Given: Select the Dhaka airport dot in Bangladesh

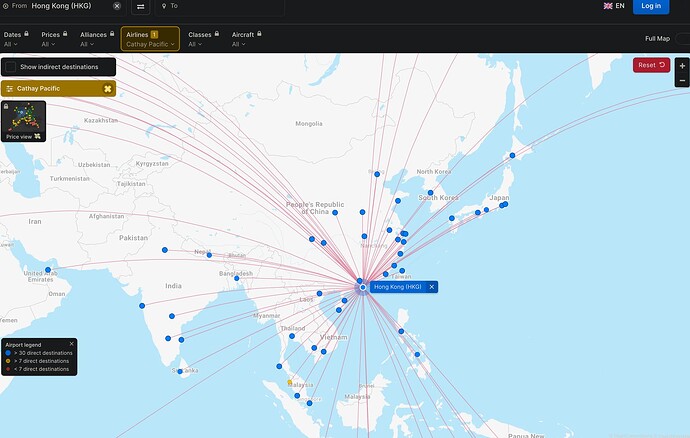Looking at the screenshot, I should 236,278.
